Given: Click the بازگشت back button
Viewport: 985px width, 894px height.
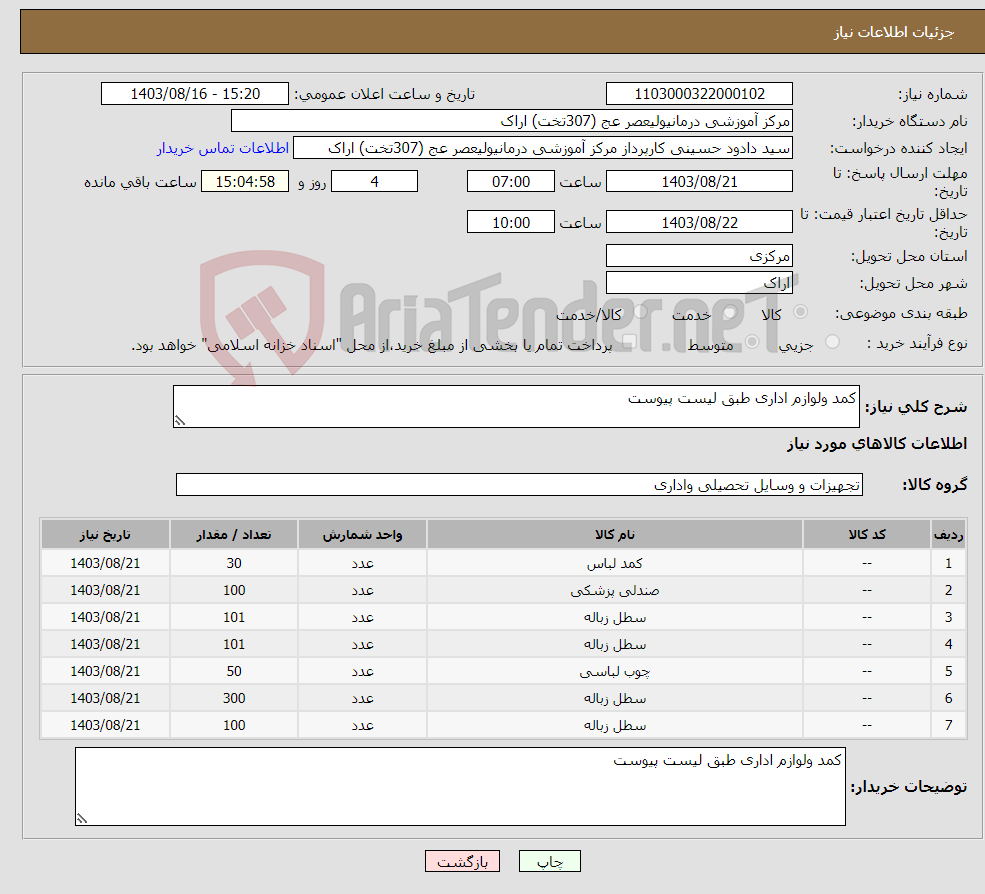Looking at the screenshot, I should [x=462, y=861].
